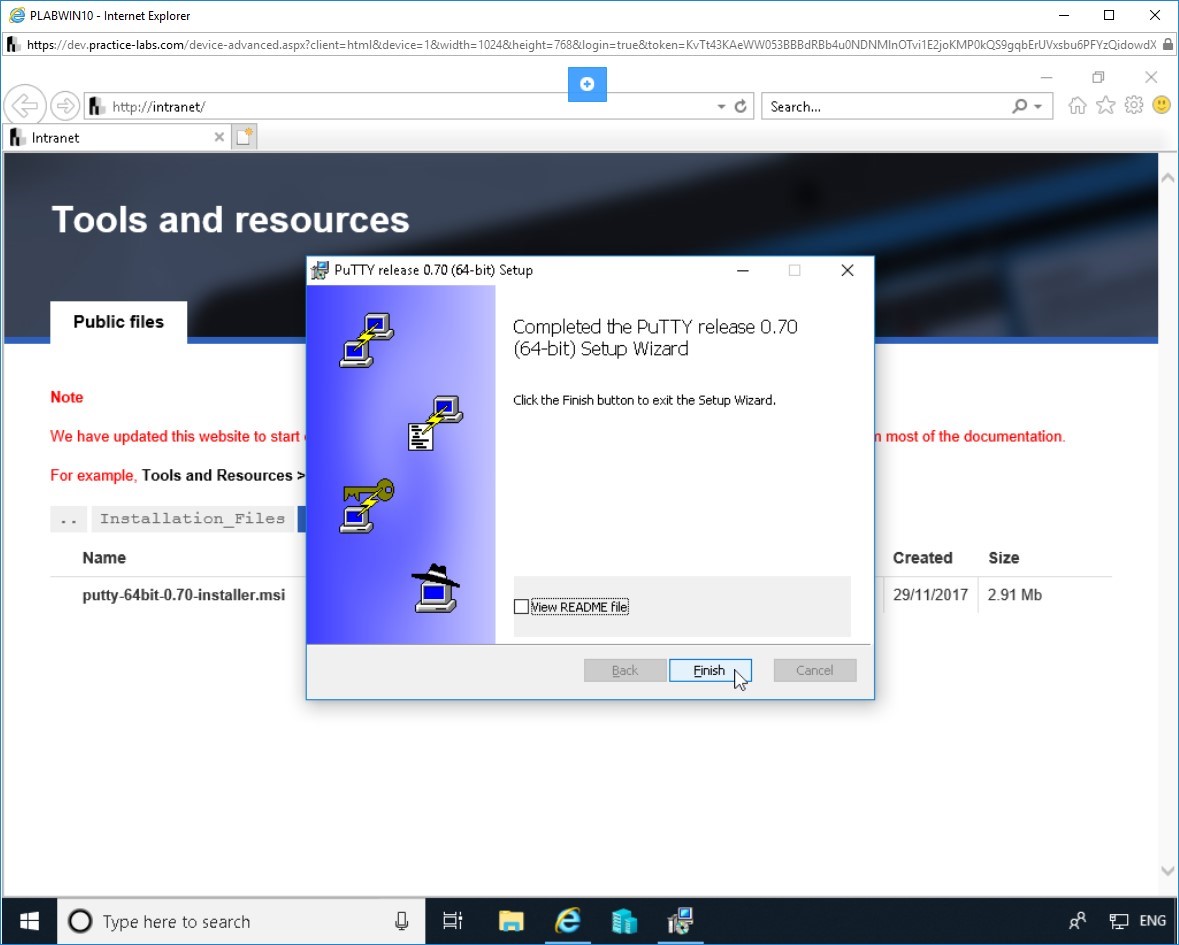
Task: Enable the View README file checkbox
Action: pyautogui.click(x=521, y=607)
